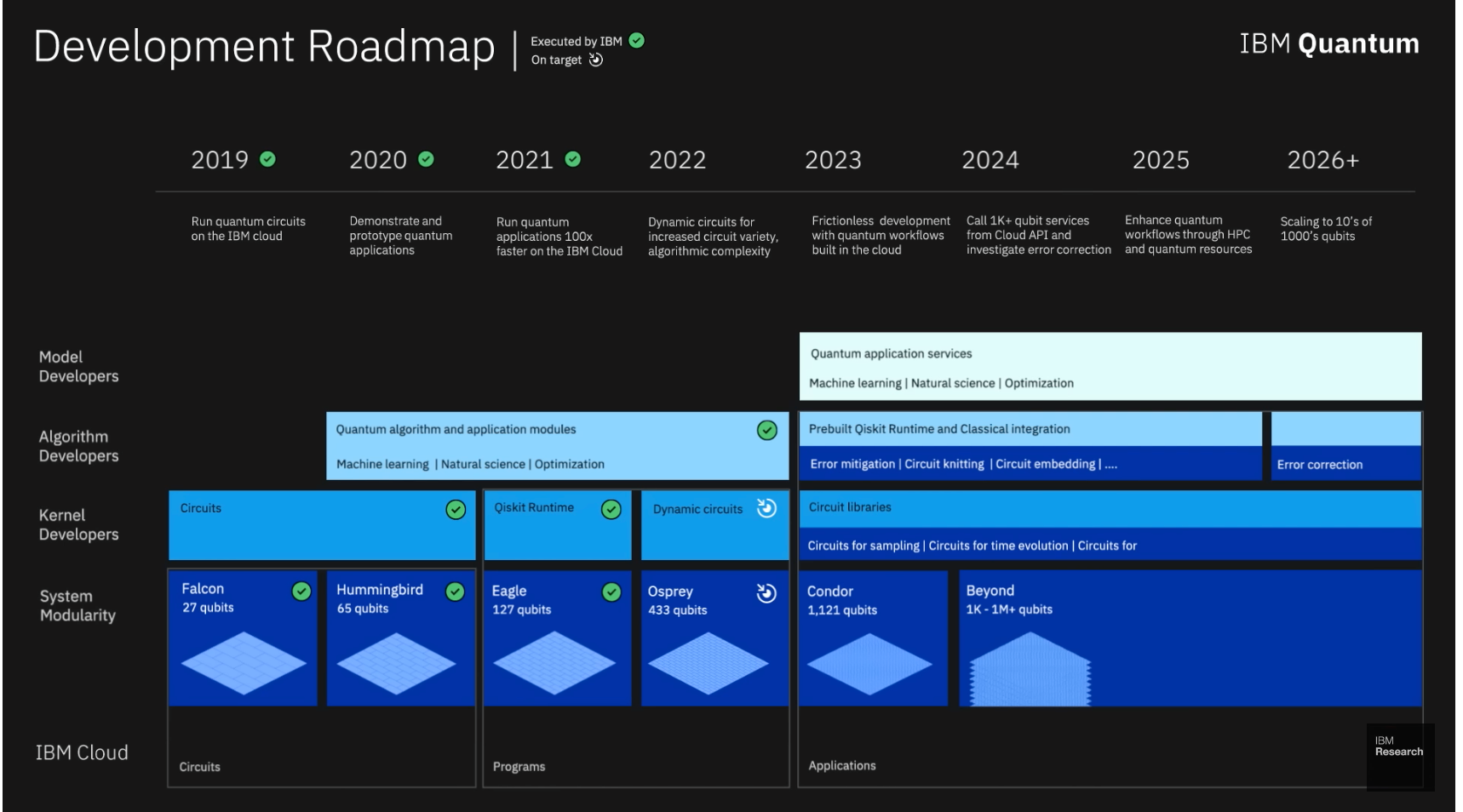This screenshot has width=1463, height=812.
Task: Click the green checkmark next to 2021
Action: pos(573,159)
